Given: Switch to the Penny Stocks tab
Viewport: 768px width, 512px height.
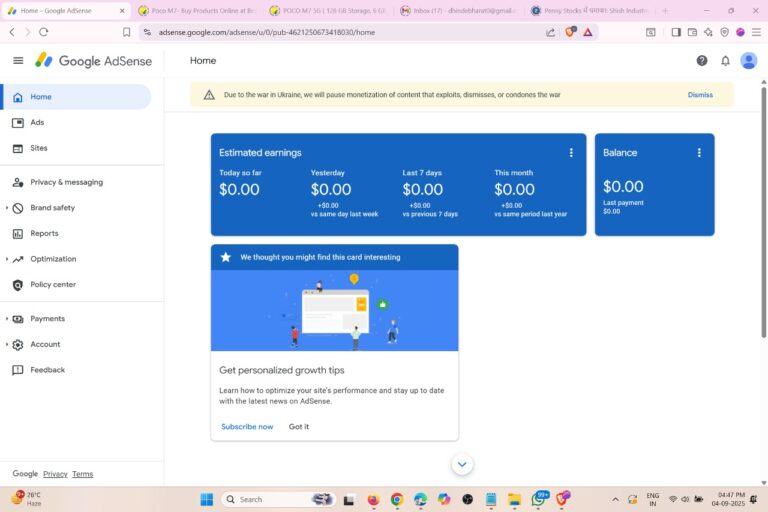Looking at the screenshot, I should [590, 10].
